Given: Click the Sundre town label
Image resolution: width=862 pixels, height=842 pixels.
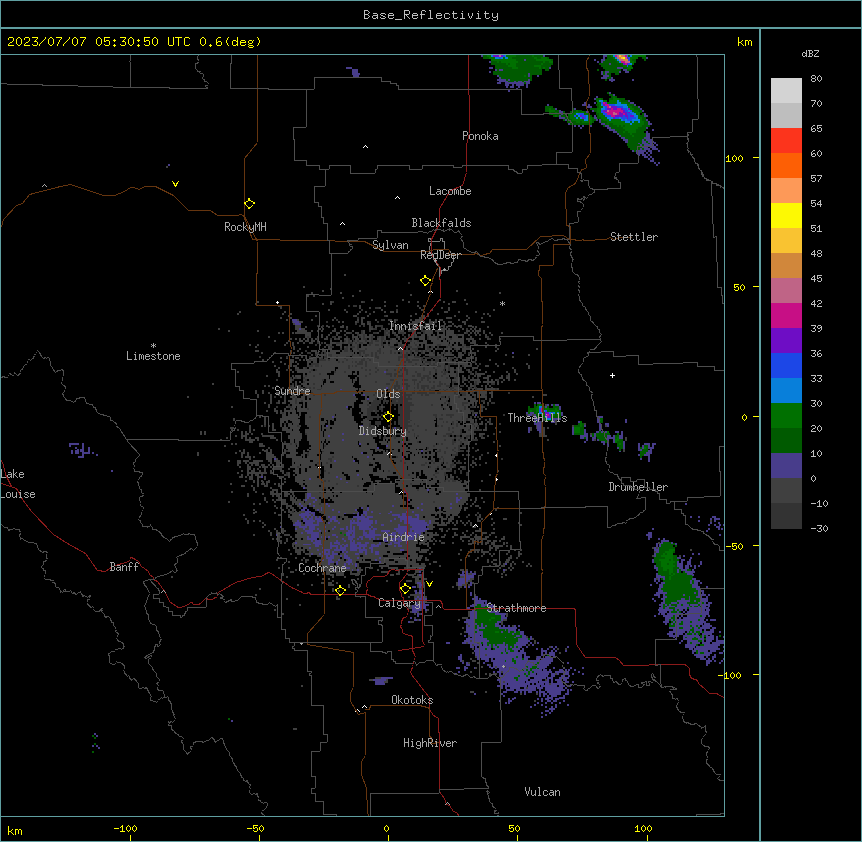Looking at the screenshot, I should click(x=292, y=391).
